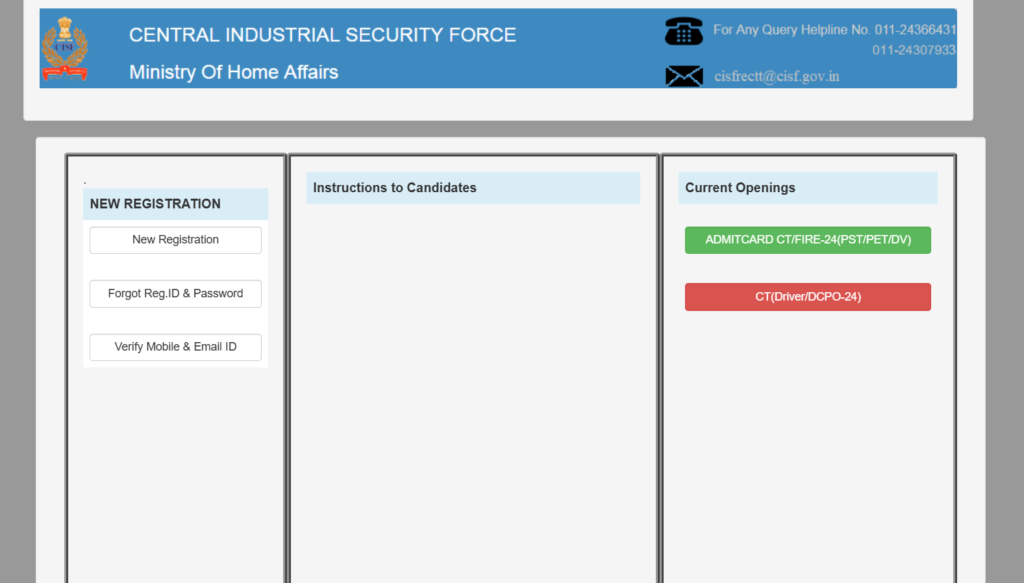The height and width of the screenshot is (583, 1024).
Task: Click second helpline number 011-24307933
Action: pyautogui.click(x=914, y=50)
